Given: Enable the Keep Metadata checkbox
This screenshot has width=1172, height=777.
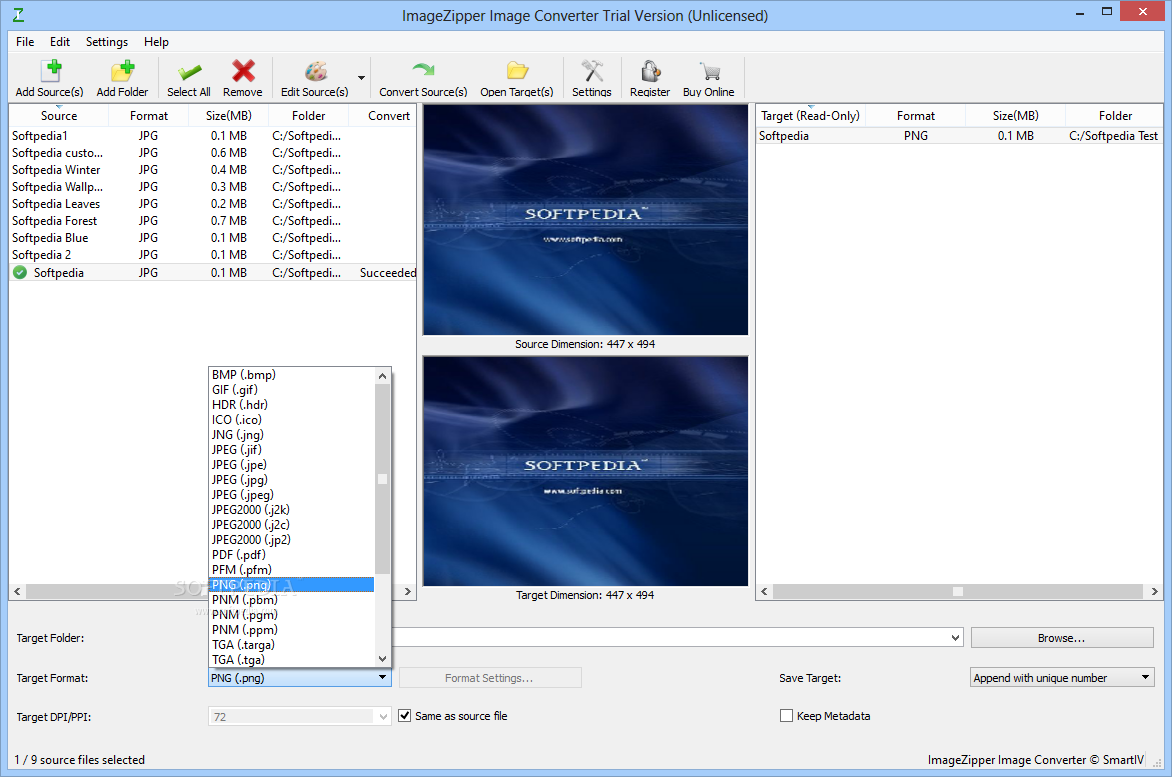Looking at the screenshot, I should (x=786, y=716).
